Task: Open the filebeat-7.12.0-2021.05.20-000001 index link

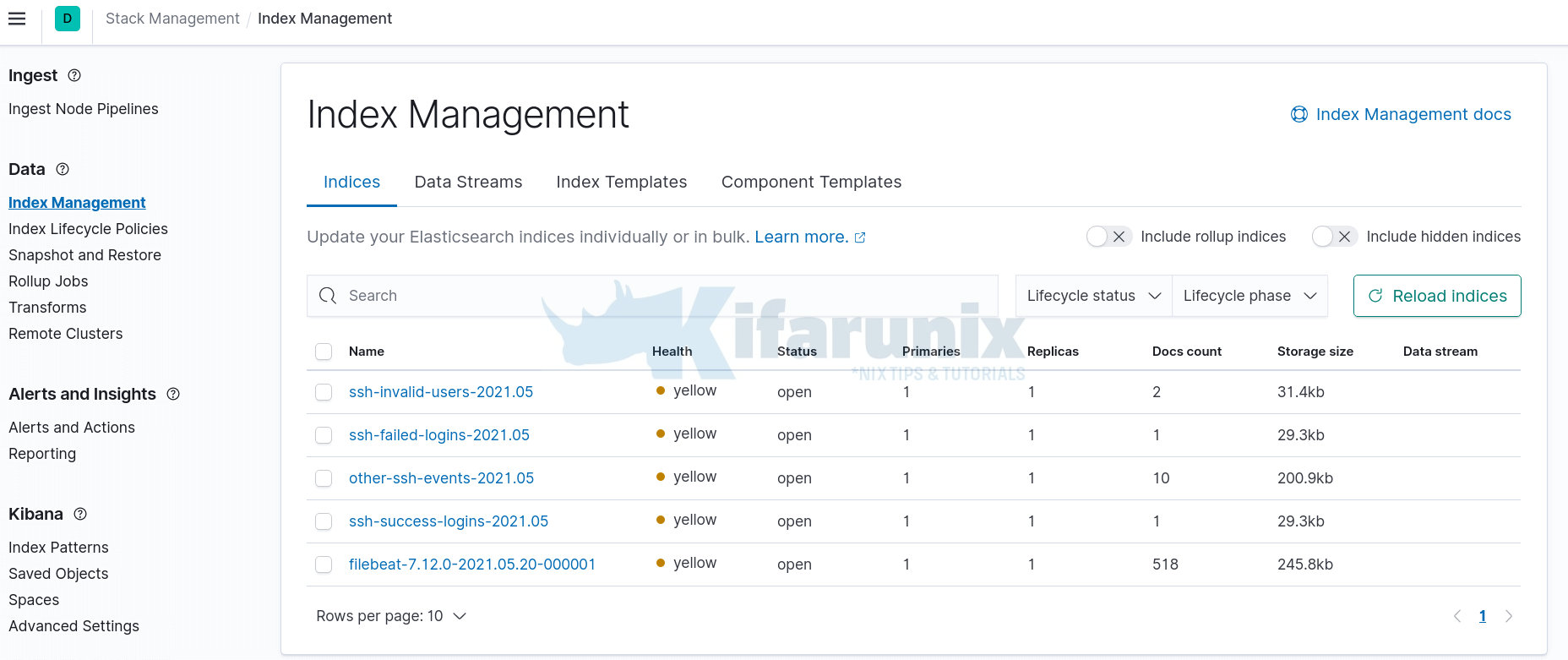Action: [472, 565]
